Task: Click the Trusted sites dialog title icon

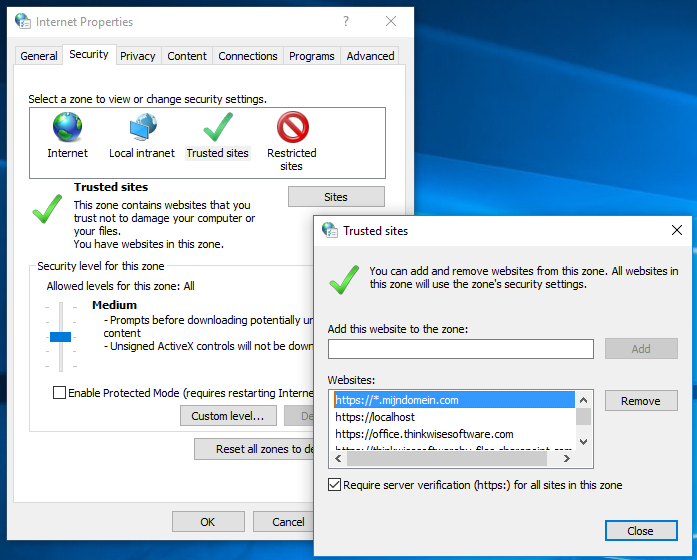Action: pyautogui.click(x=330, y=230)
